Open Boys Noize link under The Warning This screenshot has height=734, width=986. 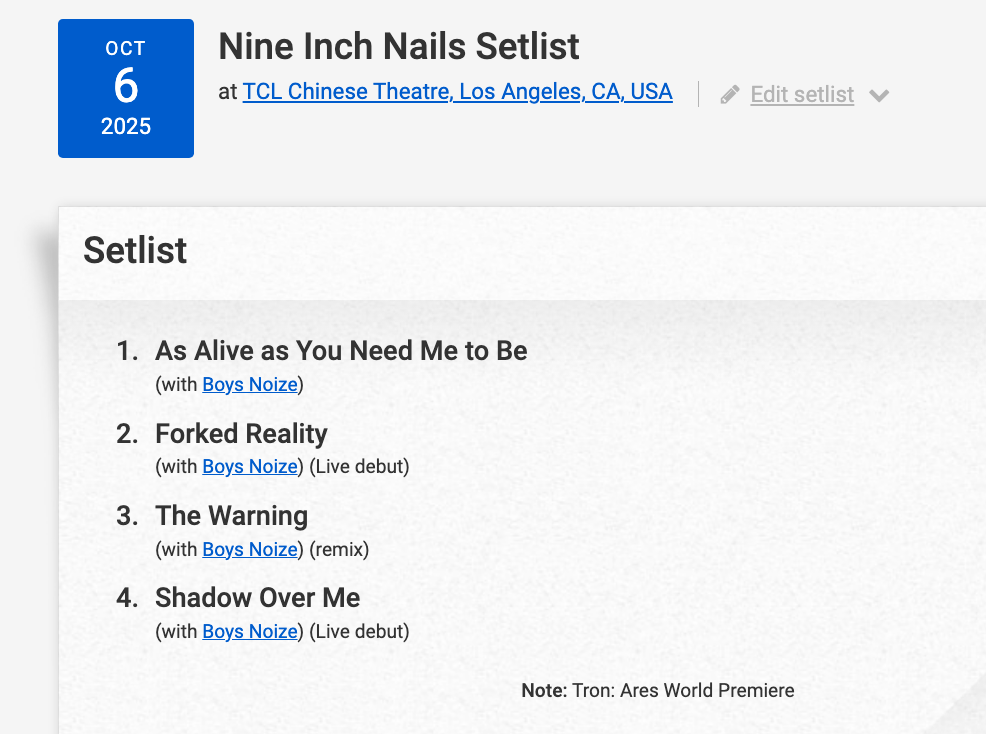point(250,549)
